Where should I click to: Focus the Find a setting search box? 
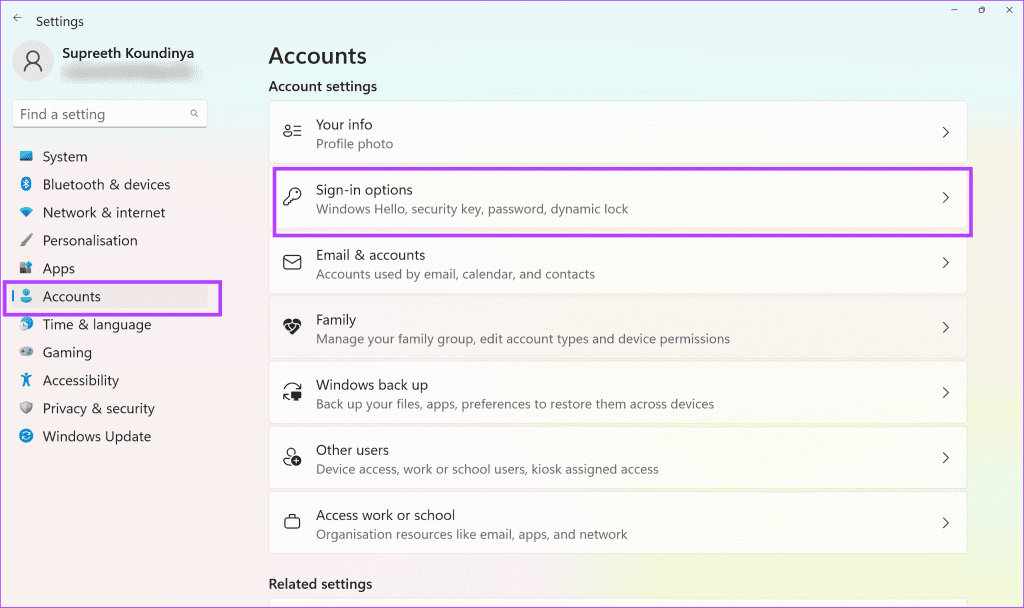100,114
